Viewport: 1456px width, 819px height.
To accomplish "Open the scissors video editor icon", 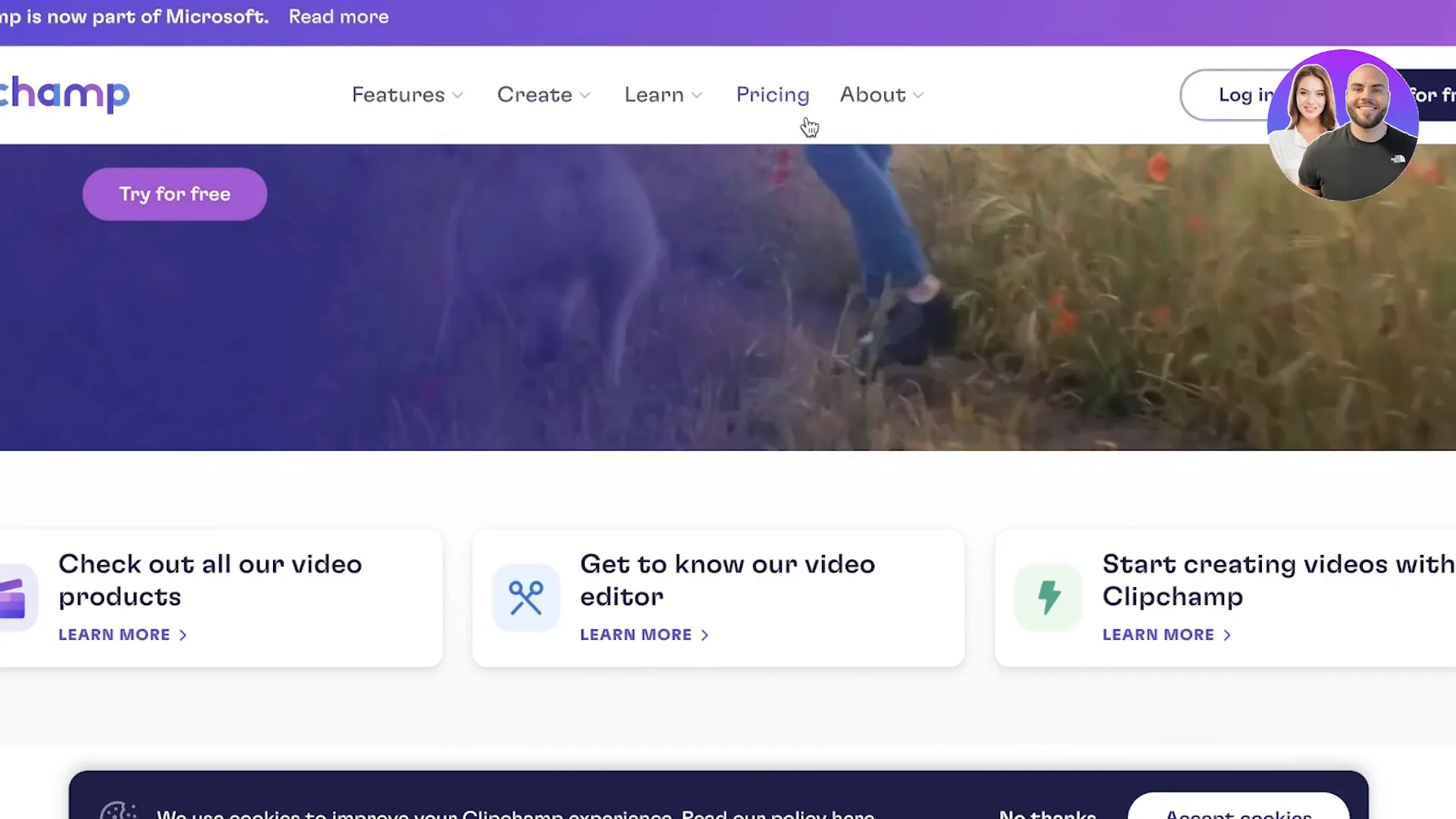I will (526, 598).
